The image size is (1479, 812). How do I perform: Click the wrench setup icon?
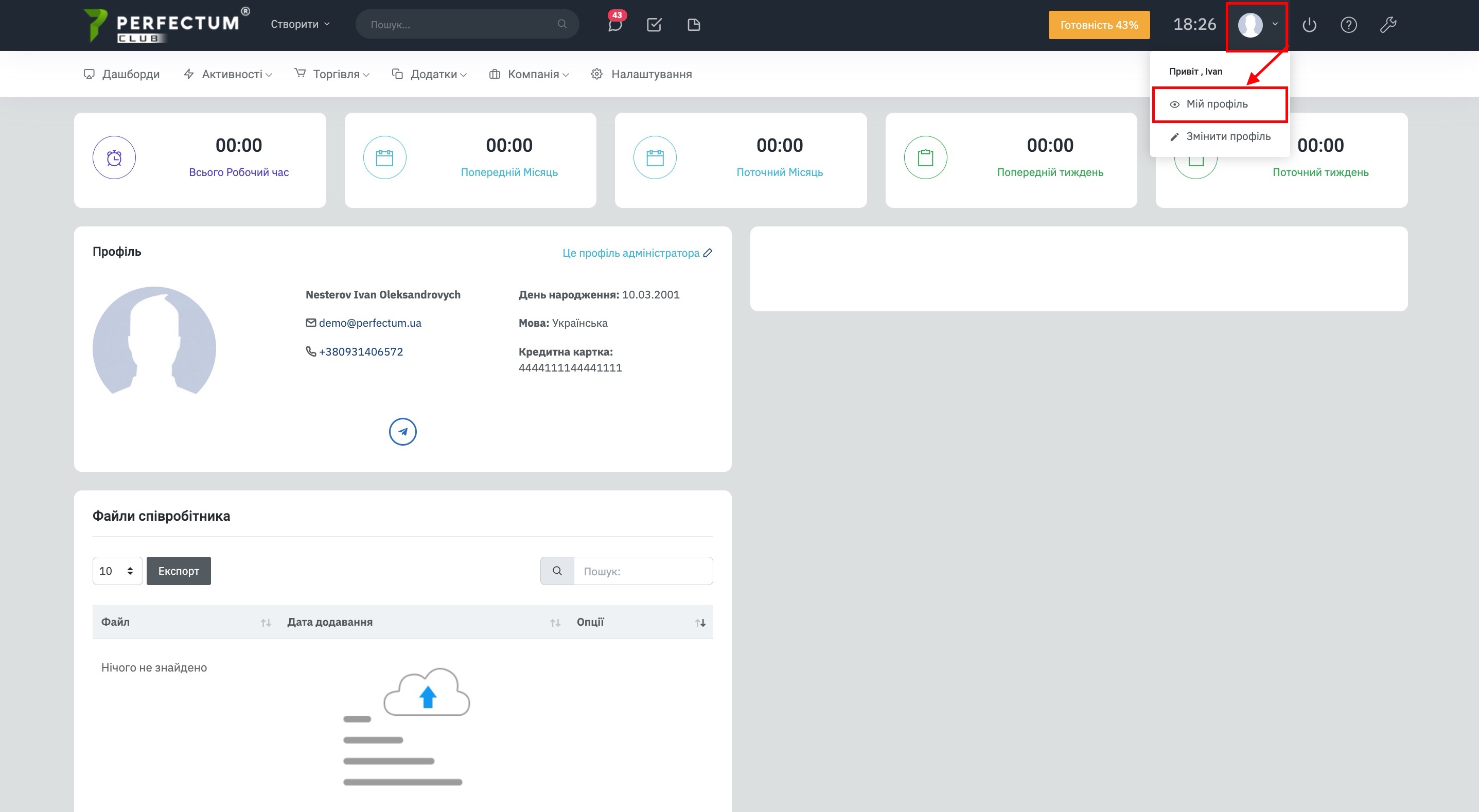point(1388,25)
